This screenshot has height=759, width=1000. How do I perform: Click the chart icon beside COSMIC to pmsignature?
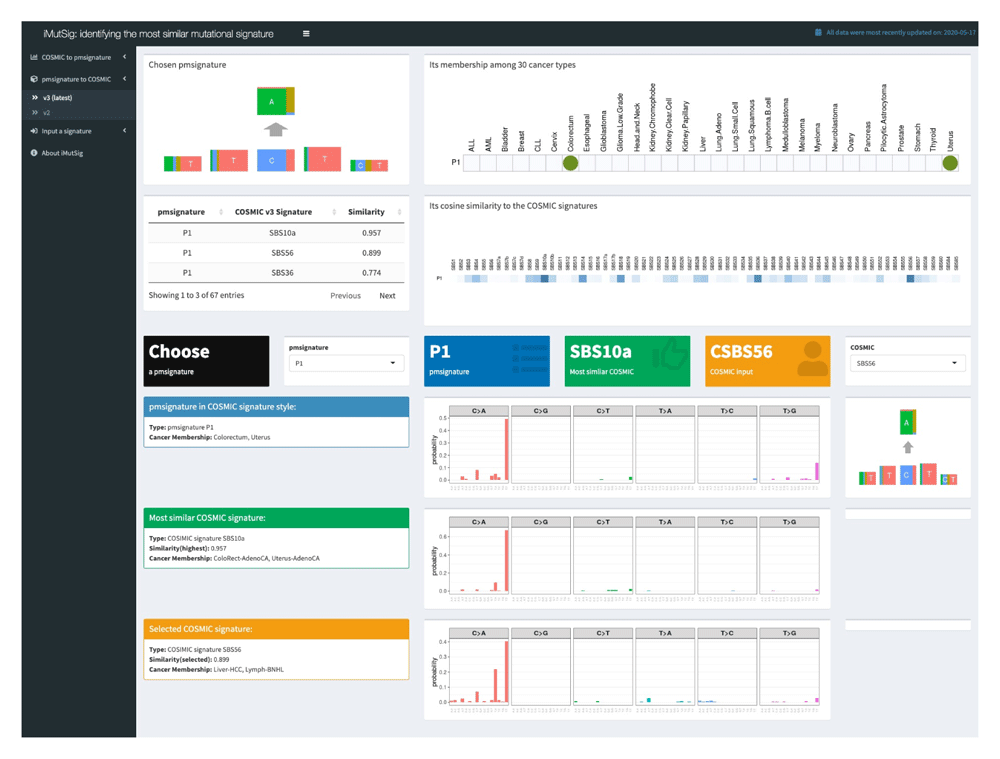point(34,57)
